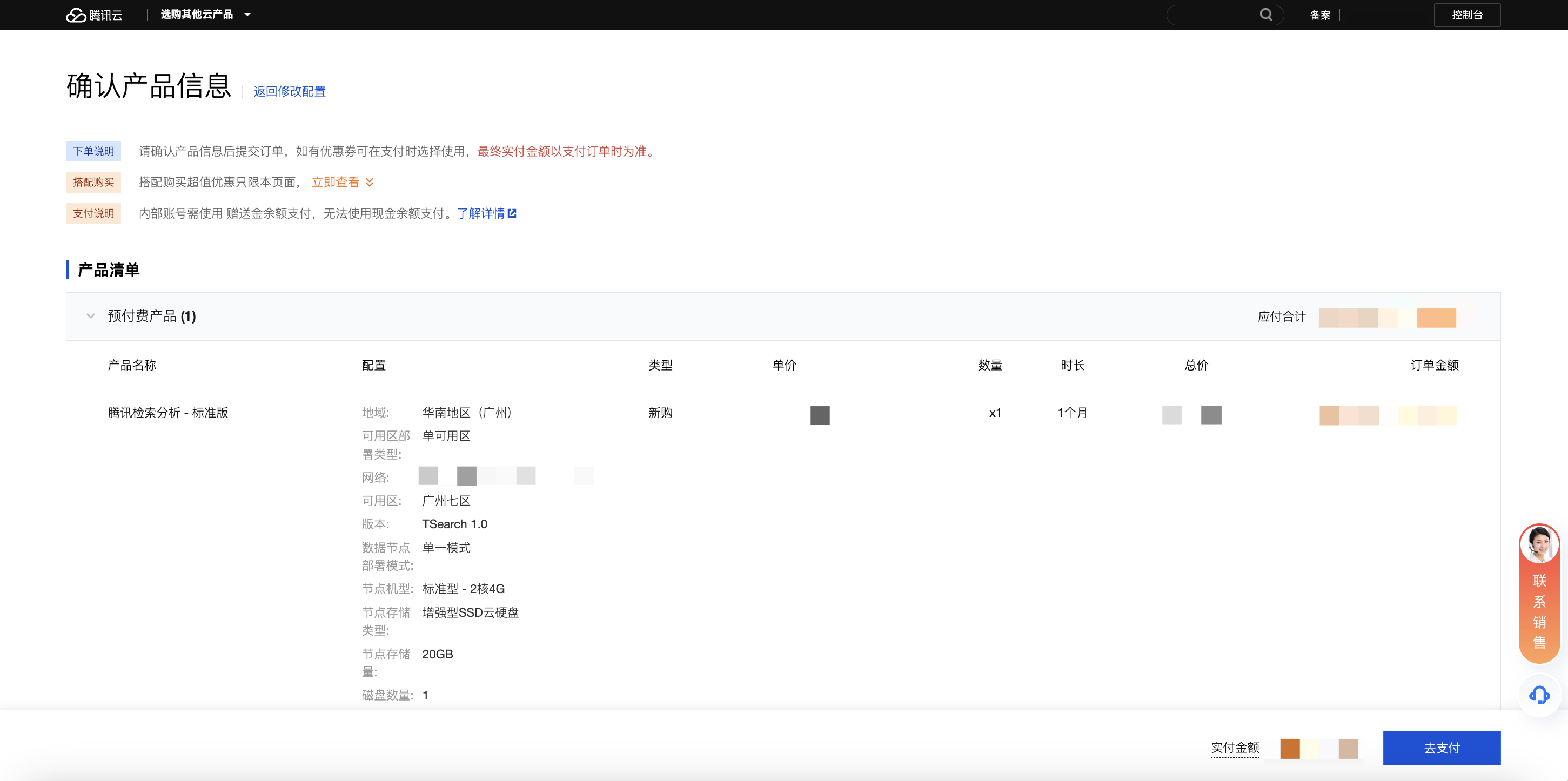Click the 产品清单 section heading

click(x=109, y=270)
